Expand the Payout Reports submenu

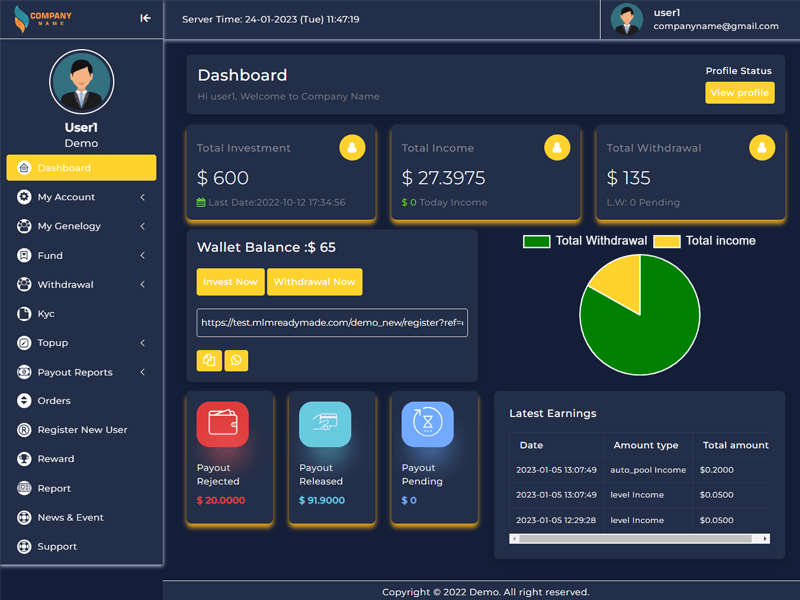pyautogui.click(x=81, y=372)
